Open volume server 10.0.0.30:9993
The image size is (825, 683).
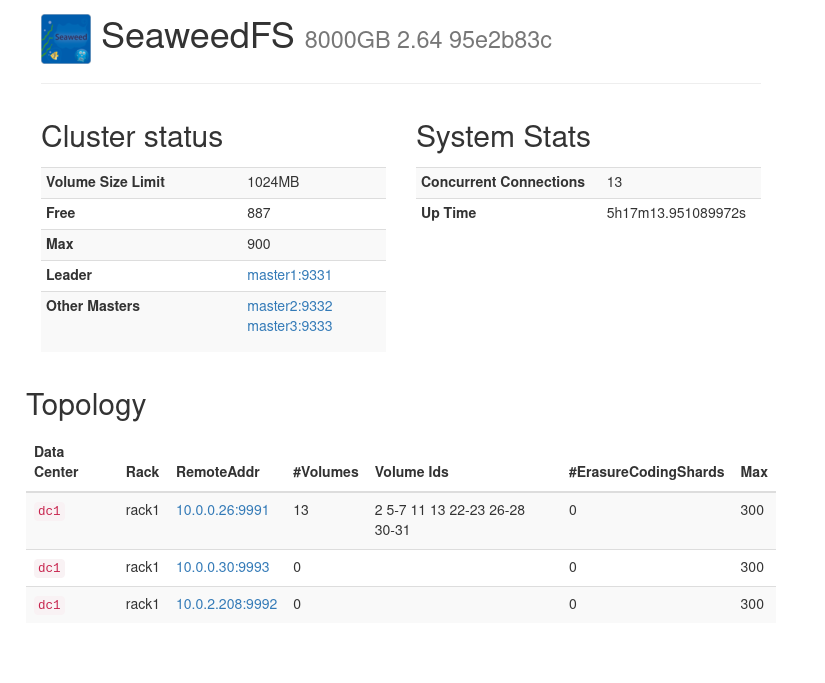pyautogui.click(x=223, y=567)
